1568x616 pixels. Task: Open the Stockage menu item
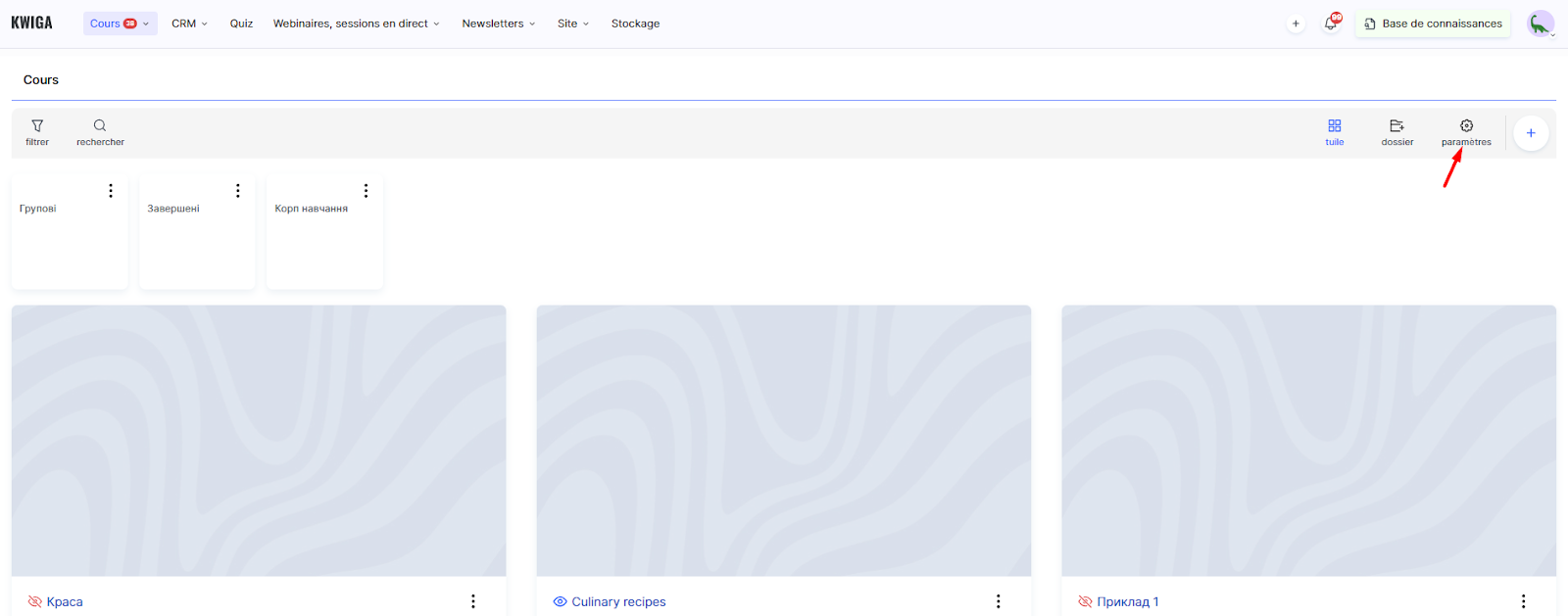pyautogui.click(x=635, y=24)
